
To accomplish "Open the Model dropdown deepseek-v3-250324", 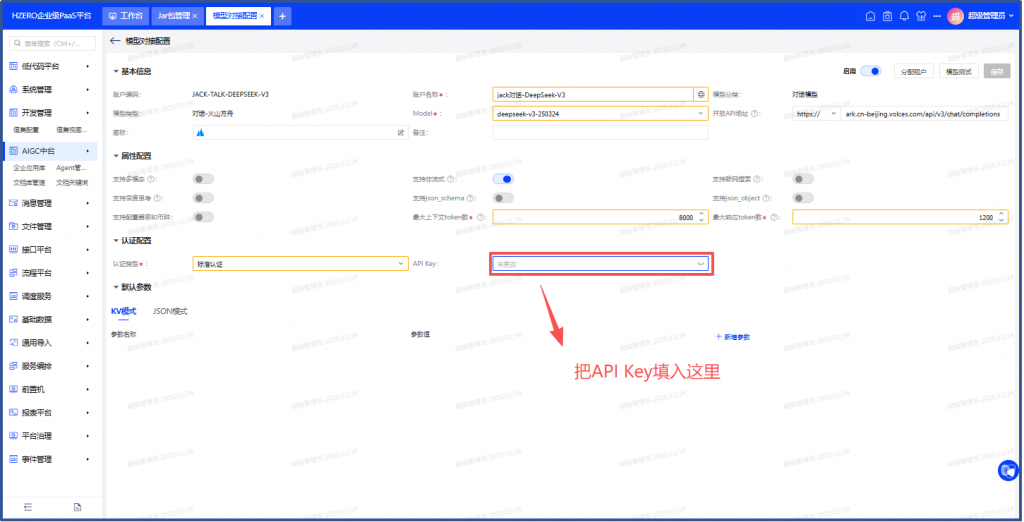I will (x=601, y=113).
